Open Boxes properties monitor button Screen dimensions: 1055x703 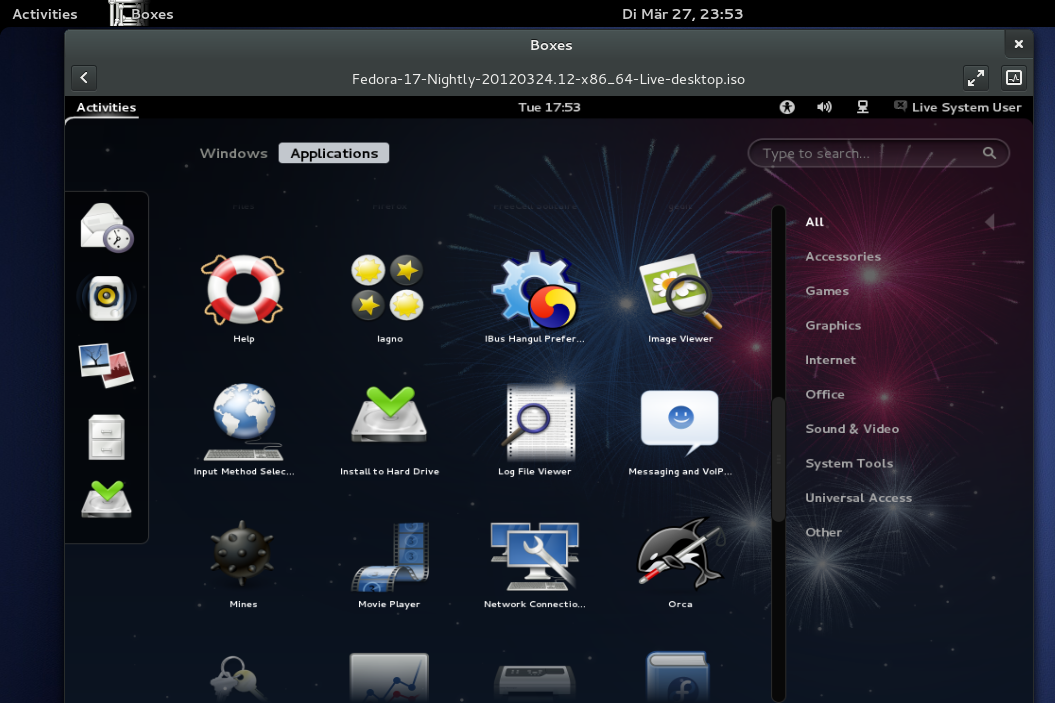point(1013,78)
